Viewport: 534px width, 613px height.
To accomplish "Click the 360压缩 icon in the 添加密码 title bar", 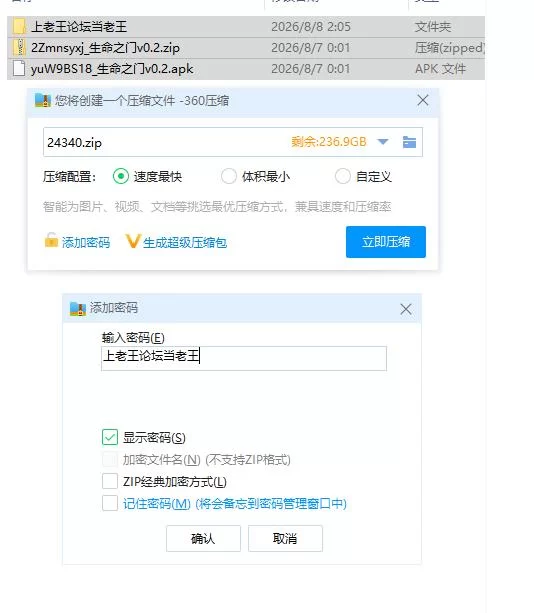I will pos(78,309).
